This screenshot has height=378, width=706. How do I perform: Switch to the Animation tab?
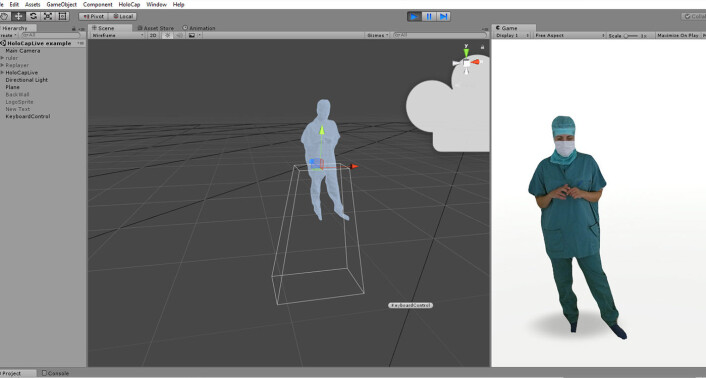(199, 28)
